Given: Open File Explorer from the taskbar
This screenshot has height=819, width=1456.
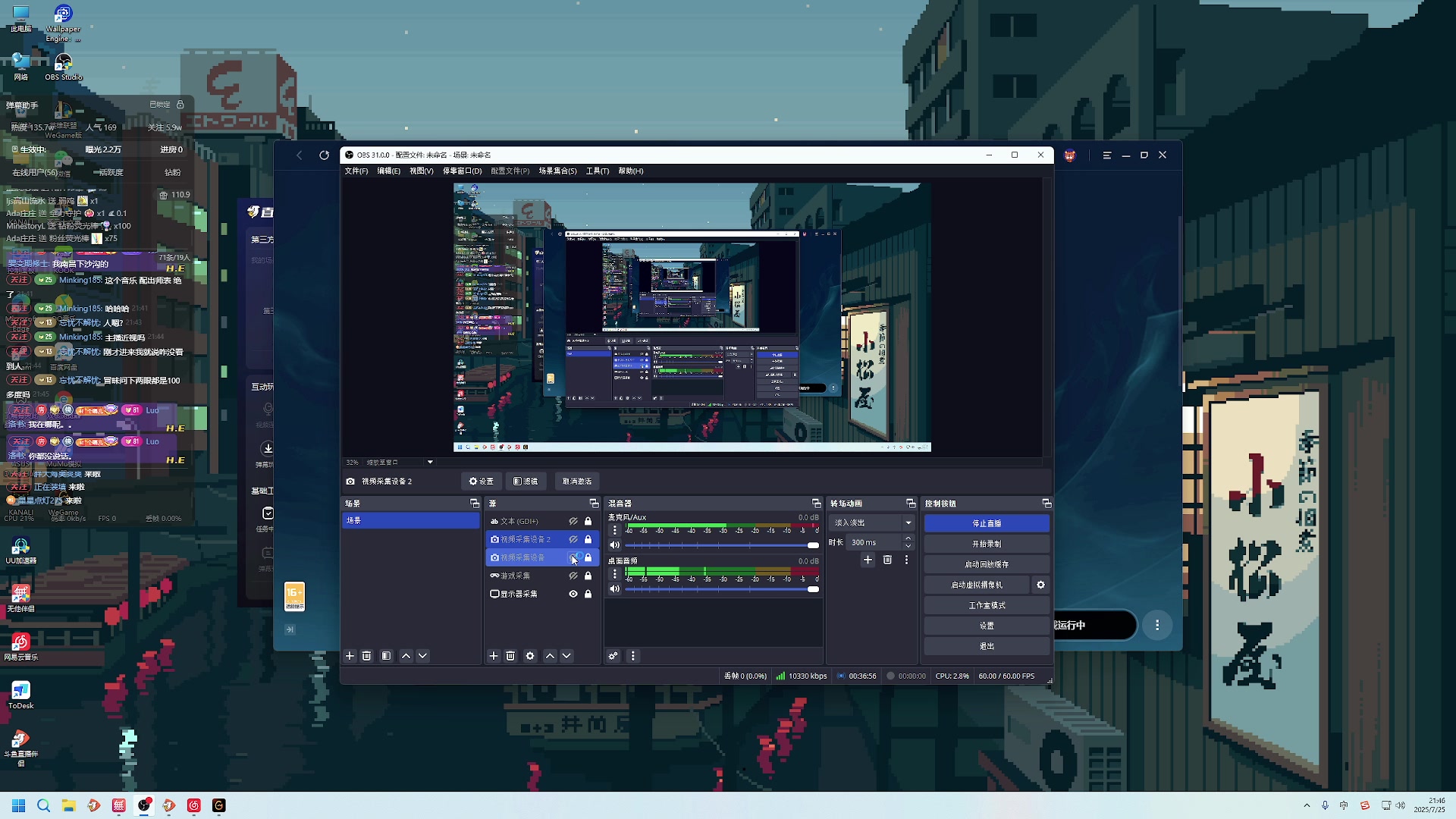Looking at the screenshot, I should [68, 805].
